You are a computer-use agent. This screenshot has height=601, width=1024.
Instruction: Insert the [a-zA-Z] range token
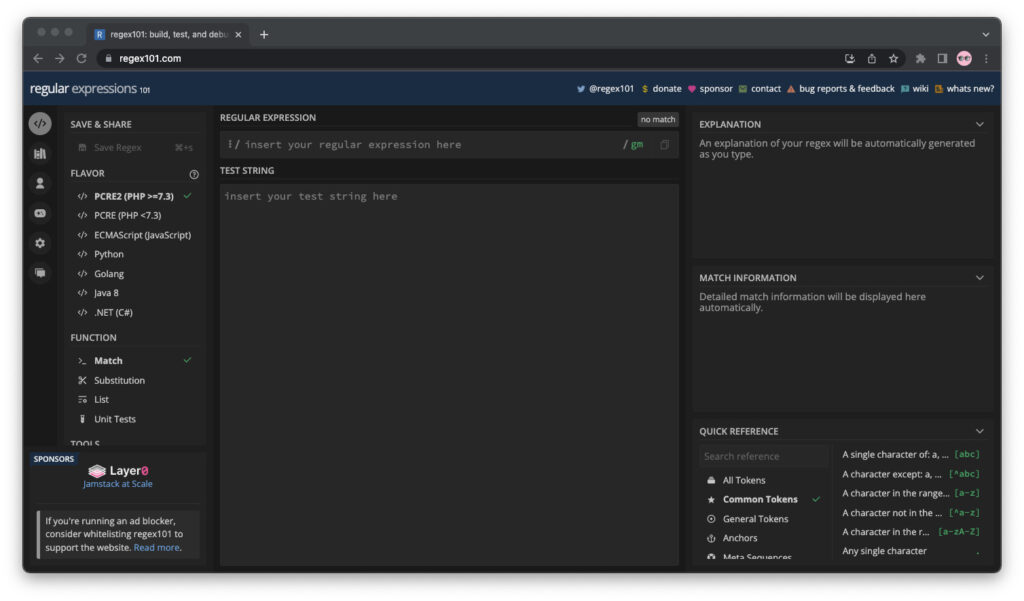point(911,532)
